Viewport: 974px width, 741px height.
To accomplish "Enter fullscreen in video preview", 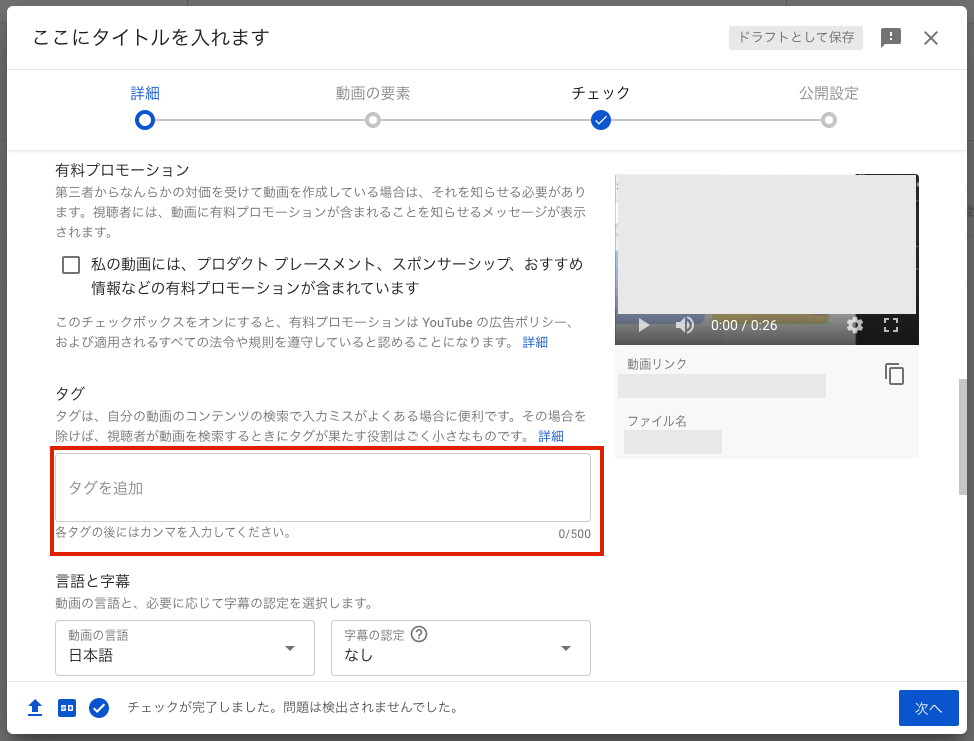I will pos(891,325).
